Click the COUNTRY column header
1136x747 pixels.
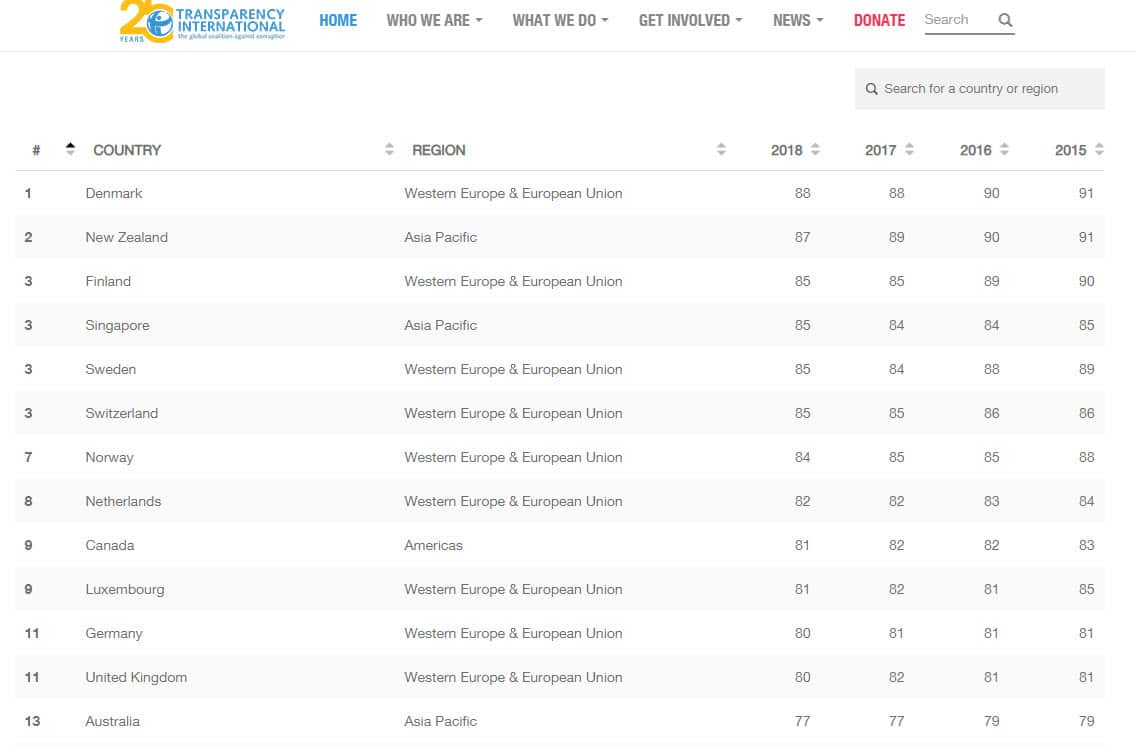pos(127,150)
